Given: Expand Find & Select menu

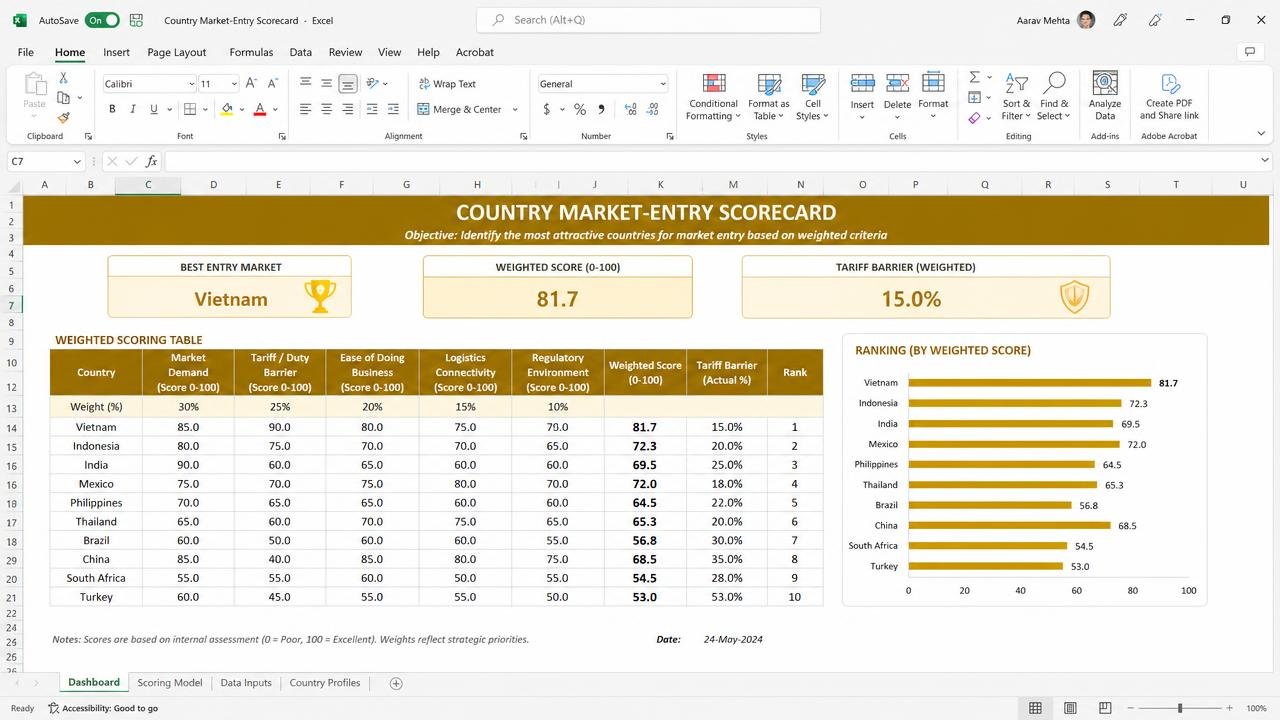Looking at the screenshot, I should [1054, 96].
